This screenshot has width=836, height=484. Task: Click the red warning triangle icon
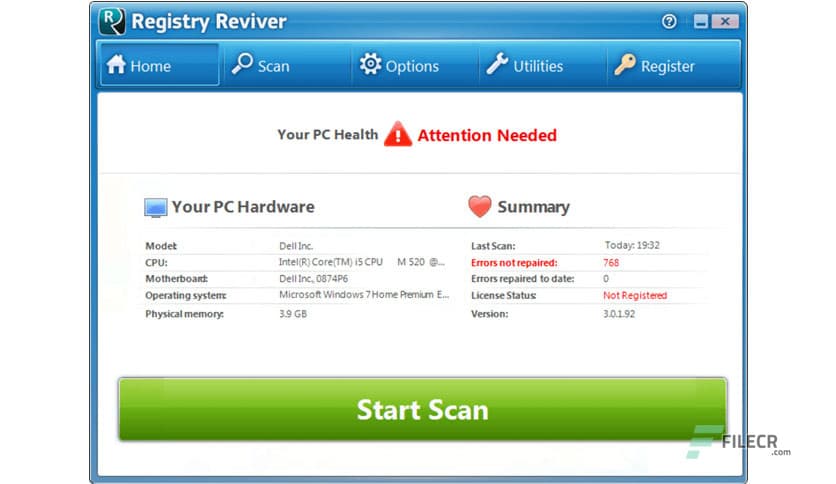coord(398,134)
